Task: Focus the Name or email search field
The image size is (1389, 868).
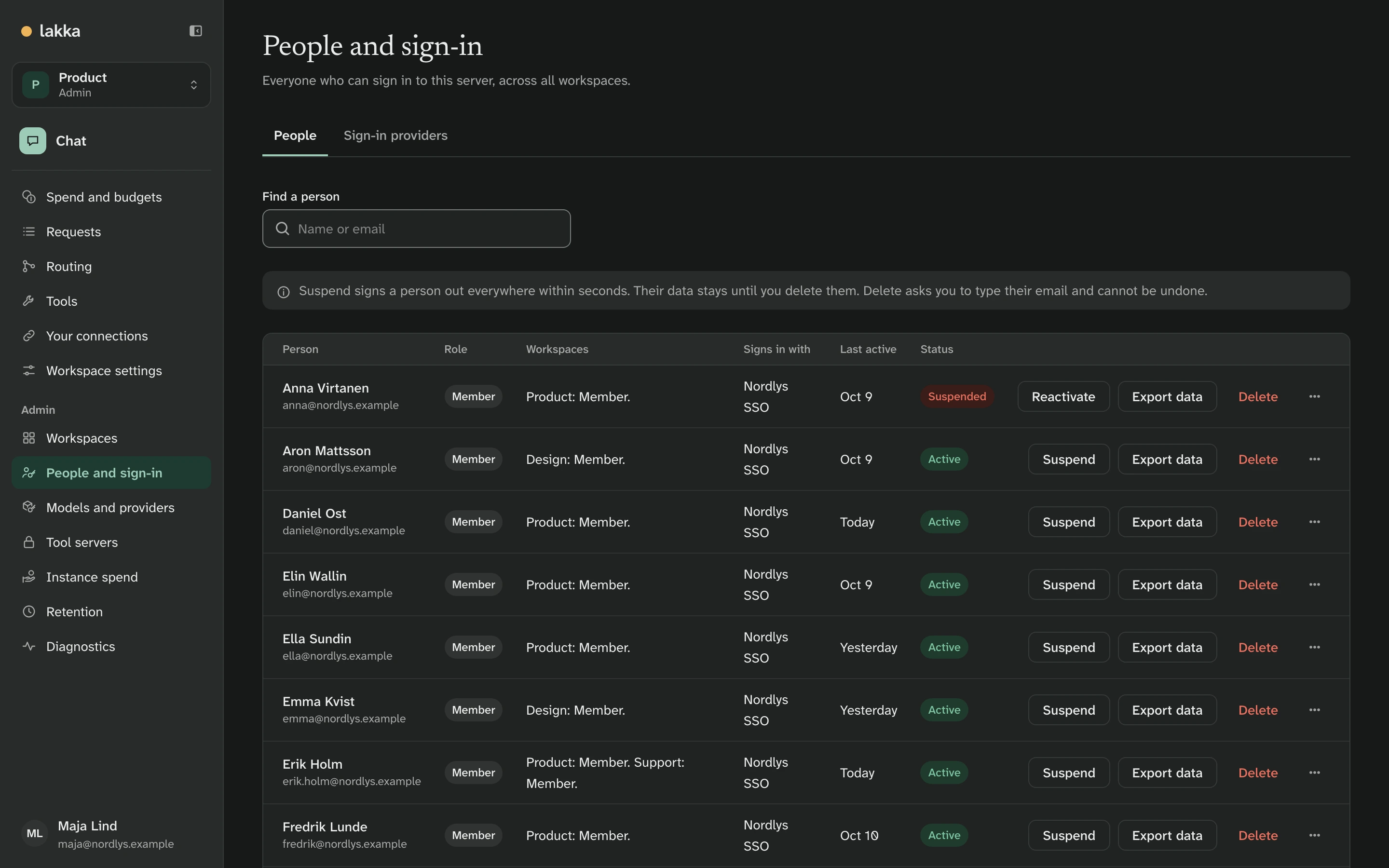Action: point(416,229)
